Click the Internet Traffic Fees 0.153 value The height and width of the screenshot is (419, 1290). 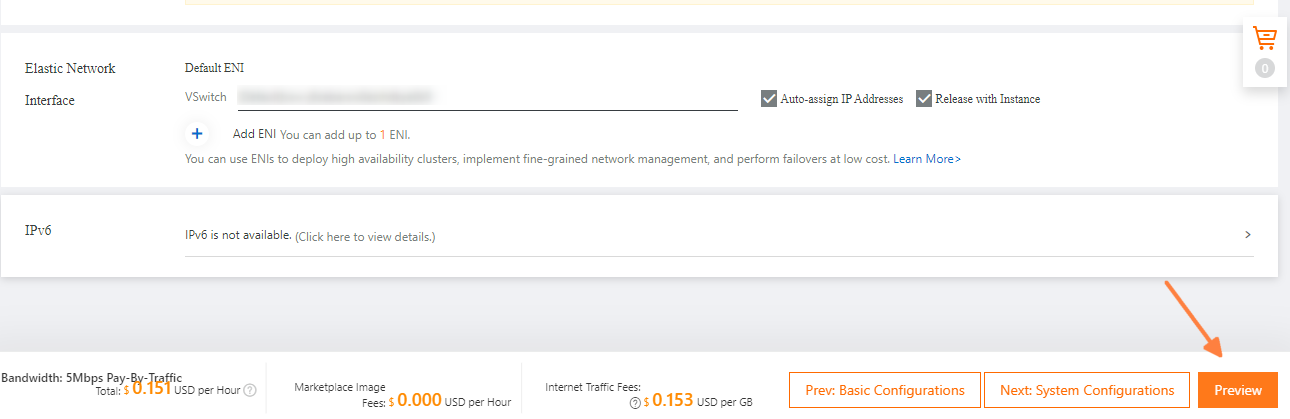pos(673,401)
